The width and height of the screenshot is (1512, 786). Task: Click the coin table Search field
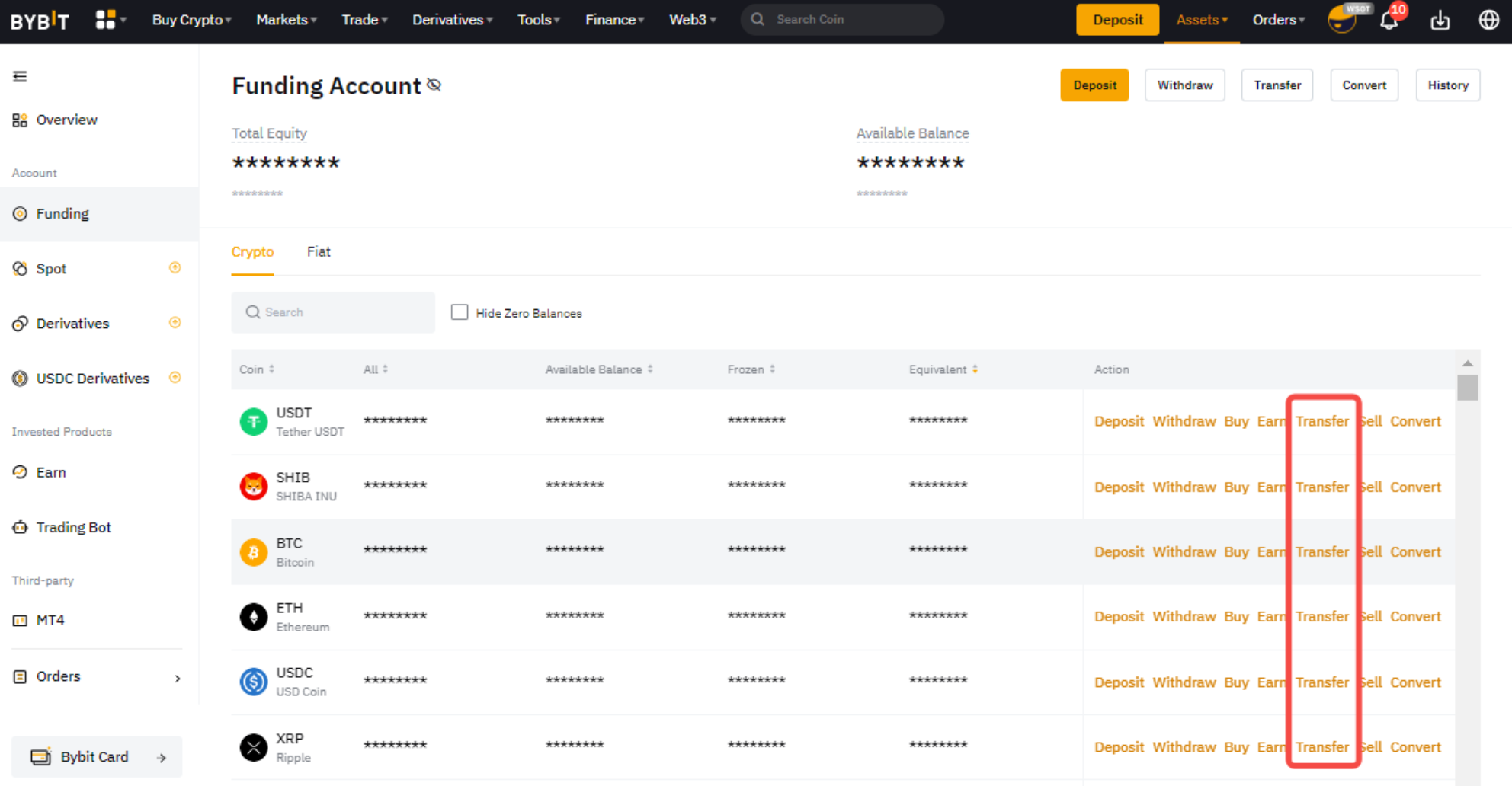click(x=333, y=312)
